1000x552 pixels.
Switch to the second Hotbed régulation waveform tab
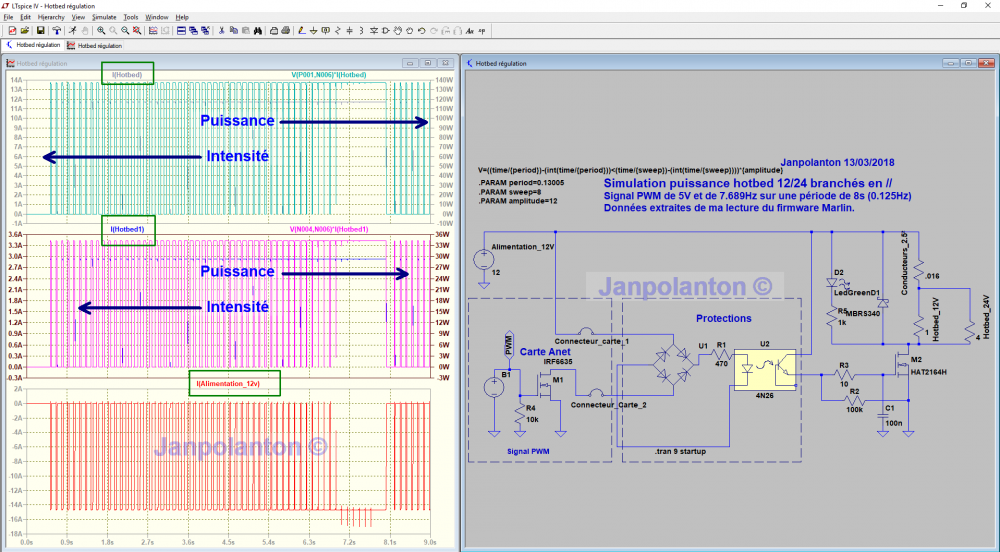coord(94,46)
